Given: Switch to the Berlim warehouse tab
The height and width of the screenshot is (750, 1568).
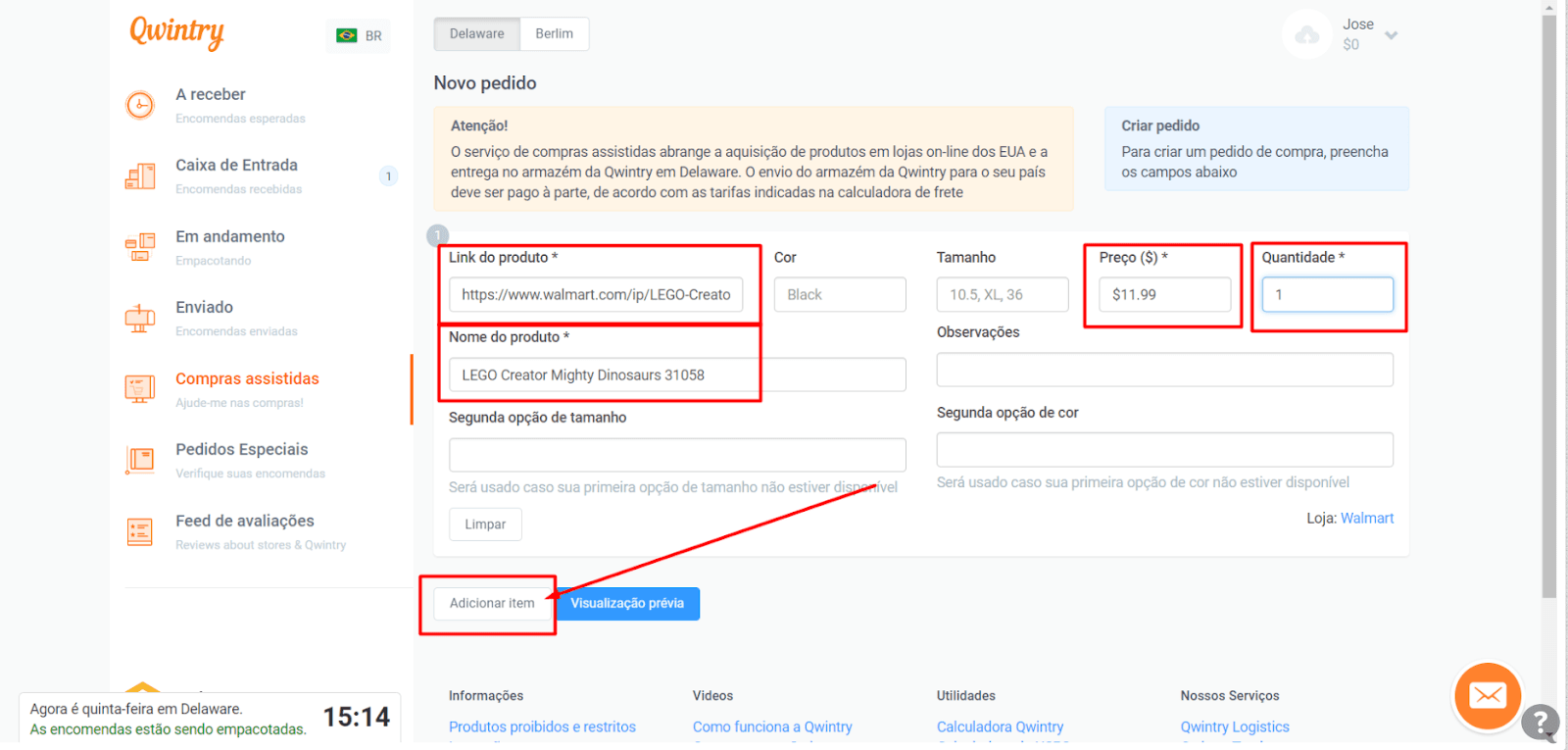Looking at the screenshot, I should (x=555, y=33).
